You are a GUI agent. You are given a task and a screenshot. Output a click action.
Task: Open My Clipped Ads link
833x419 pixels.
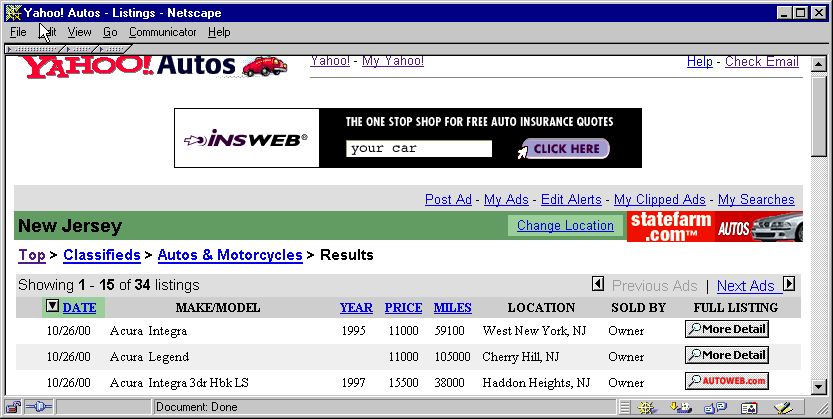(660, 200)
